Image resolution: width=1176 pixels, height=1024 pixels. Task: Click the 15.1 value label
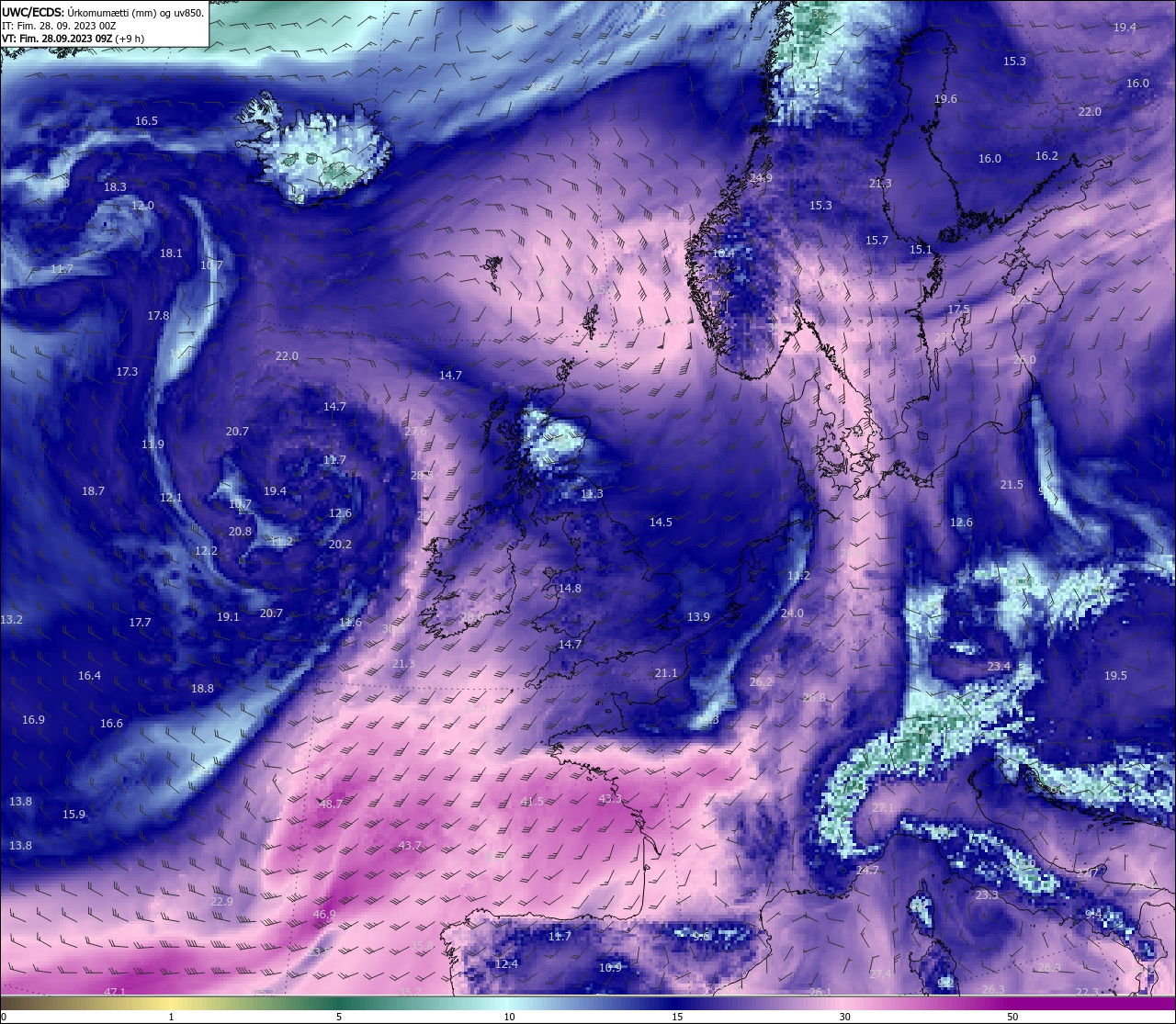click(x=921, y=250)
